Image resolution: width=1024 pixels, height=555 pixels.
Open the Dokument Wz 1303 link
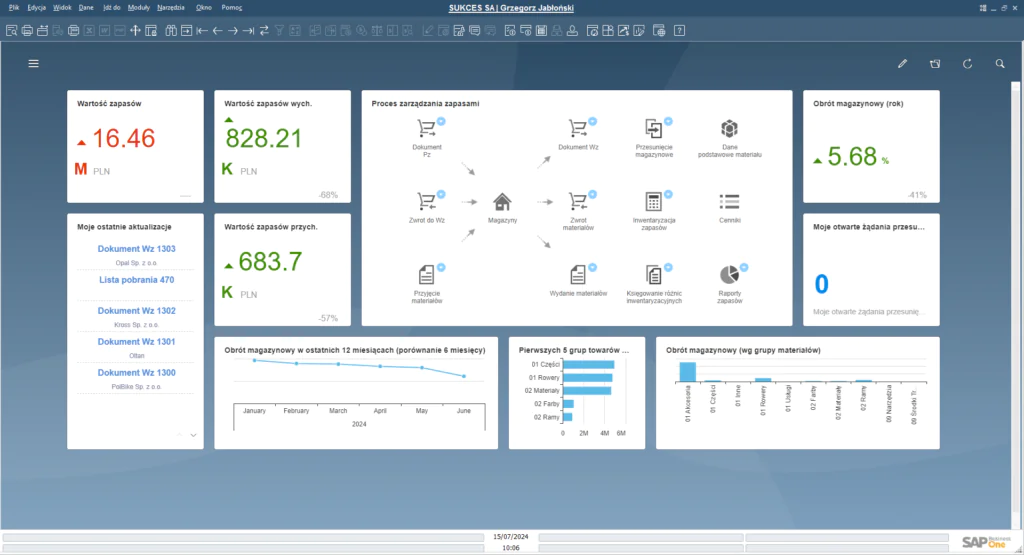coord(136,249)
